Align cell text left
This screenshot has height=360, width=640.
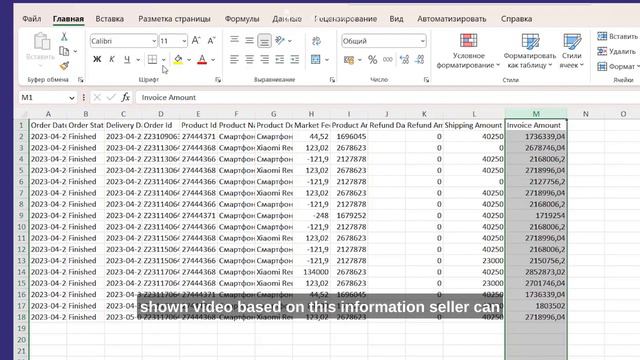click(234, 60)
